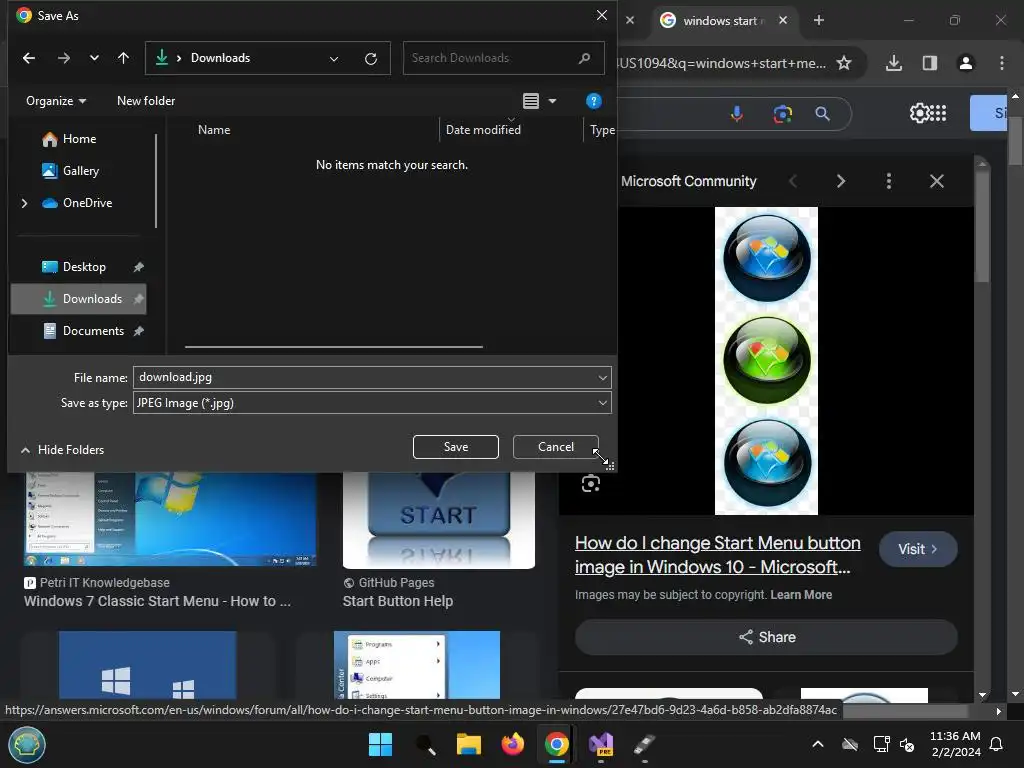The height and width of the screenshot is (768, 1024).
Task: Click the Save button
Action: tap(456, 447)
